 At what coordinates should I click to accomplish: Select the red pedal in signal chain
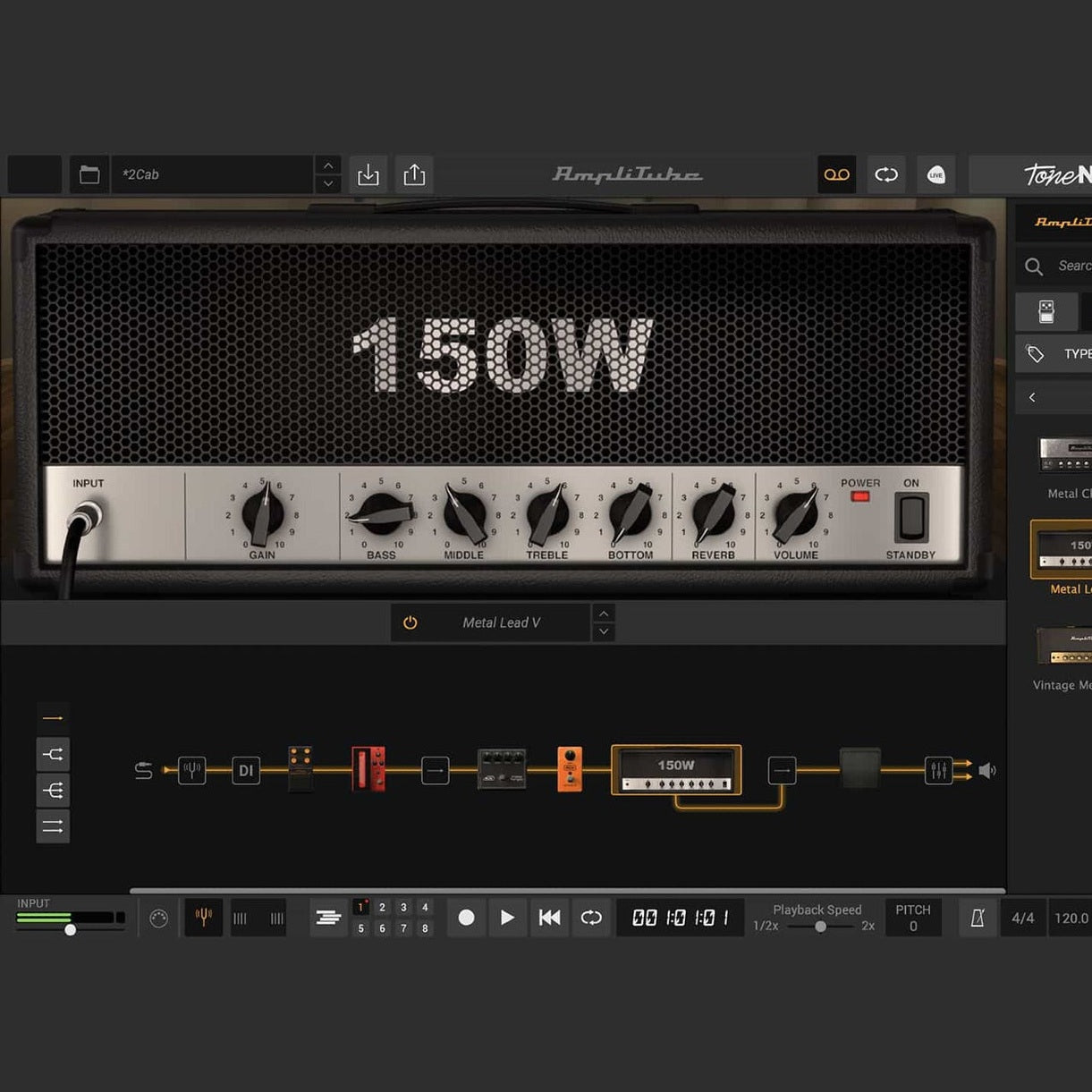point(368,769)
